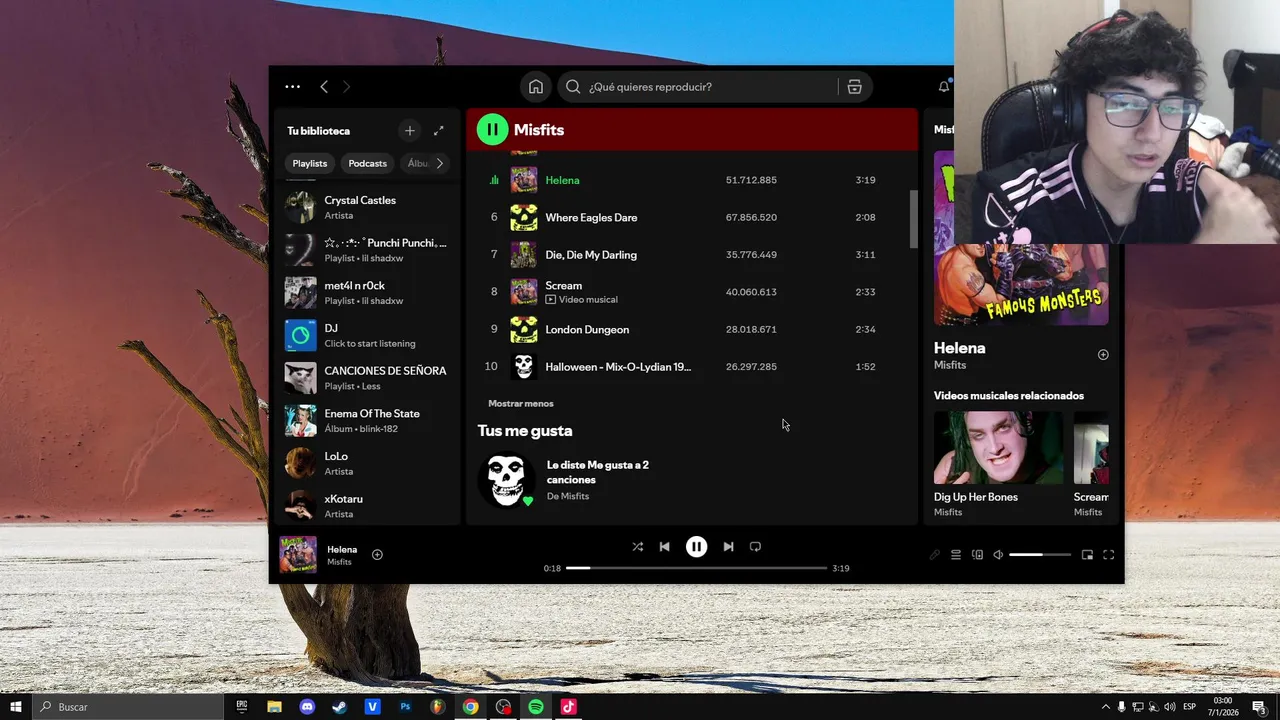The image size is (1280, 720).
Task: Open the Spotify Home button
Action: tap(536, 87)
